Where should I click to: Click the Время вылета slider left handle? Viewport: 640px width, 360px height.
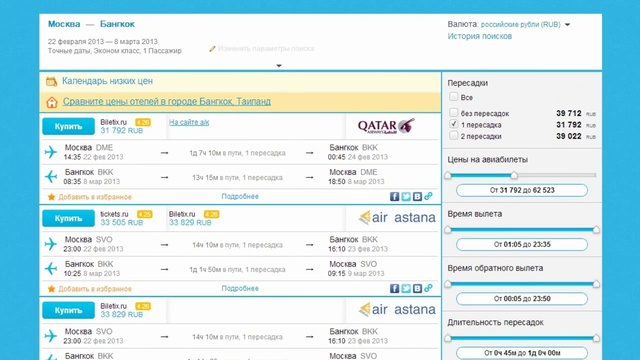pyautogui.click(x=448, y=229)
